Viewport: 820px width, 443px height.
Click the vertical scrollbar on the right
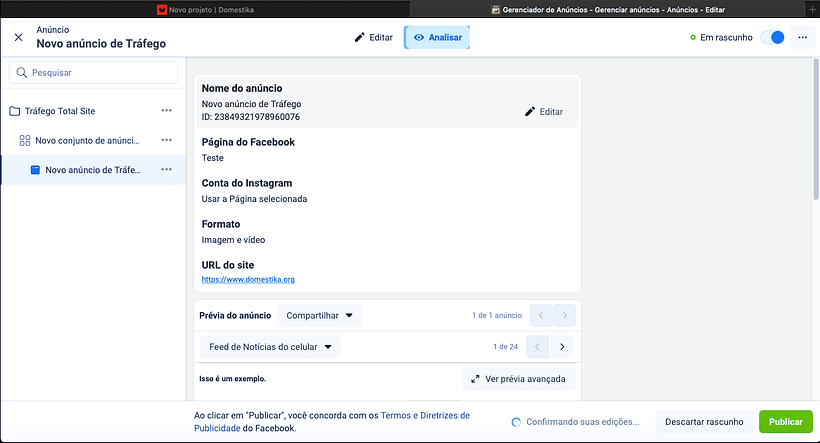(x=816, y=128)
